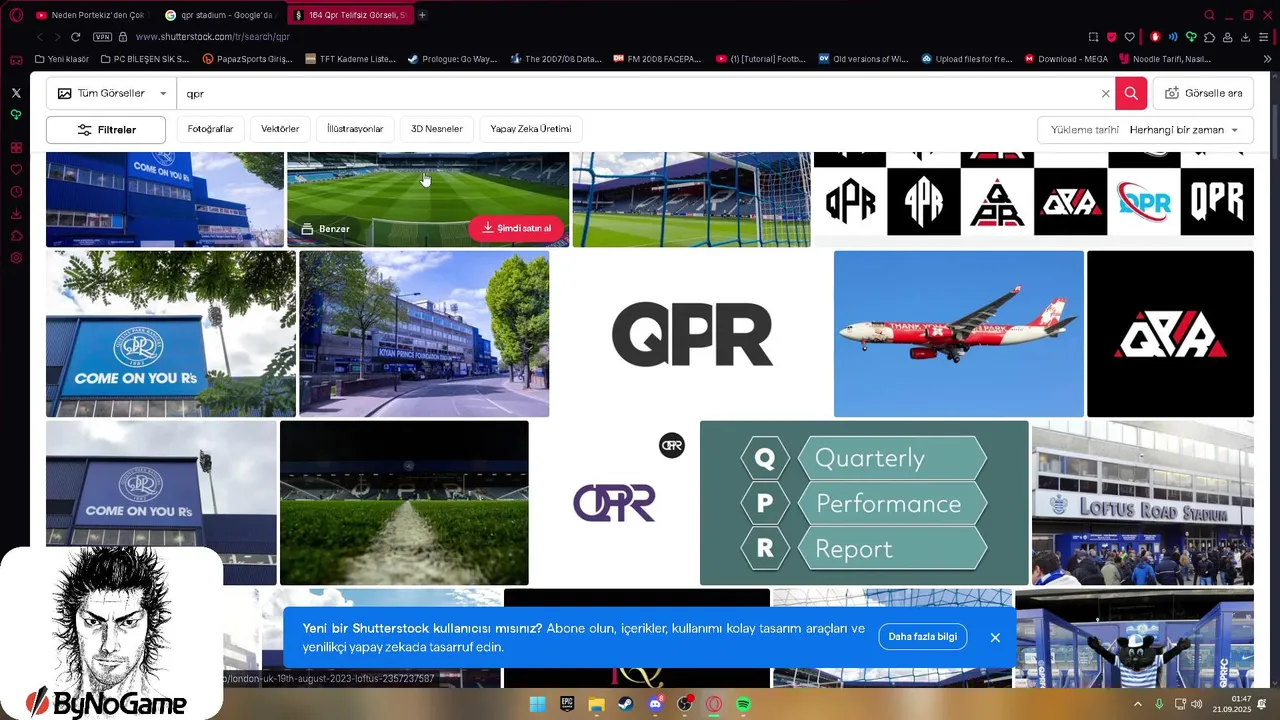Click the 'Şimdi satın al' buy button
Image resolution: width=1280 pixels, height=720 pixels.
(516, 228)
